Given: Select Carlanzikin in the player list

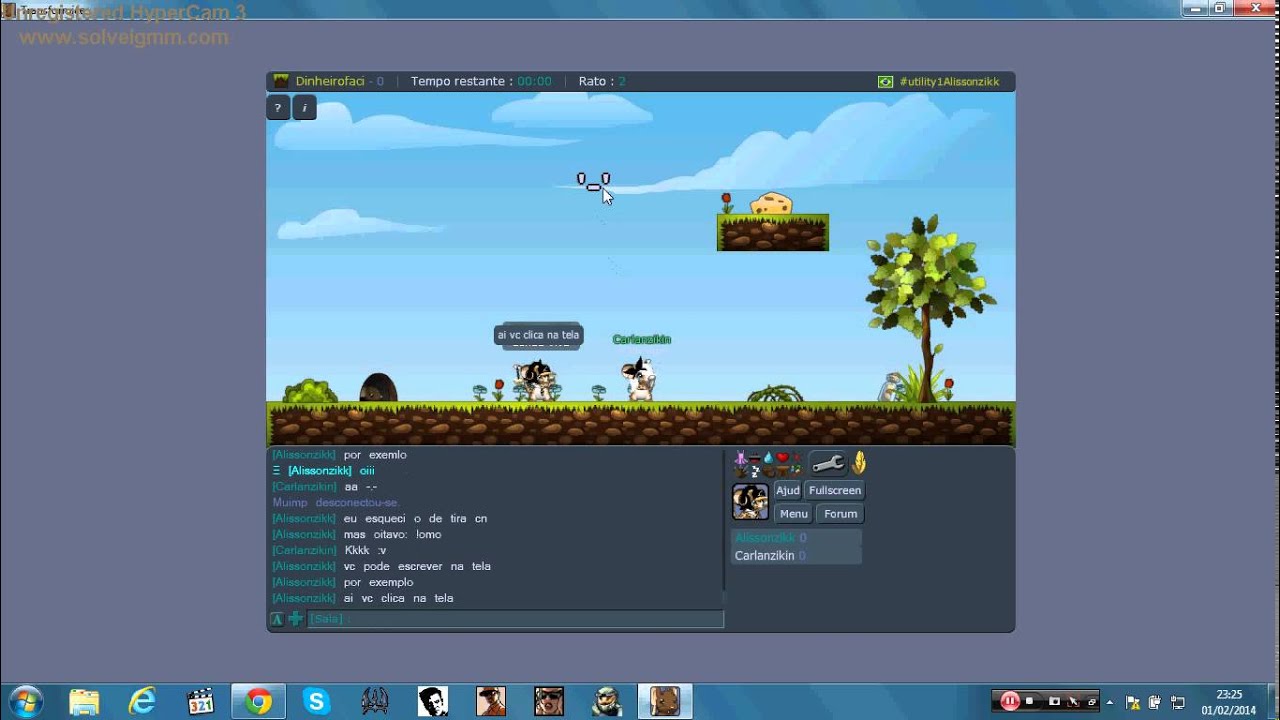Looking at the screenshot, I should [x=796, y=556].
